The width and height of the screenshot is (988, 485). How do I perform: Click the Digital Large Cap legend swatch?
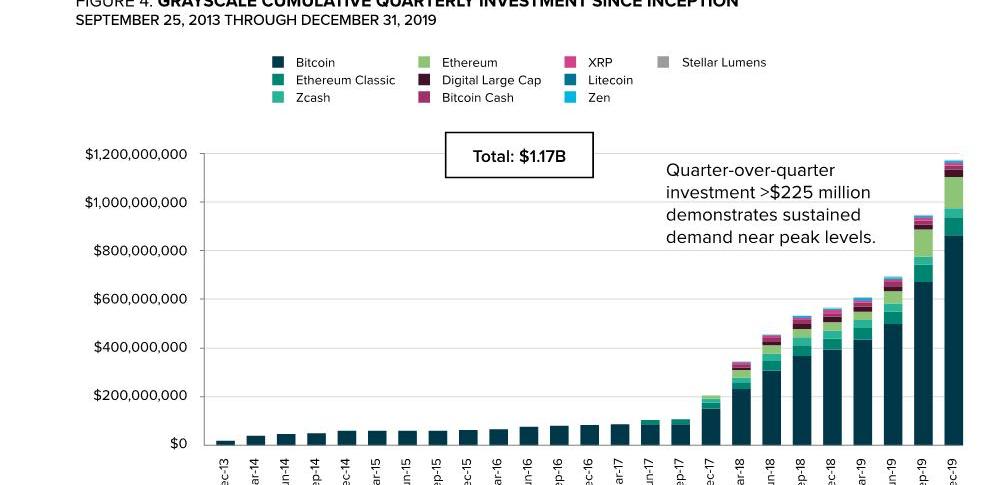point(424,80)
